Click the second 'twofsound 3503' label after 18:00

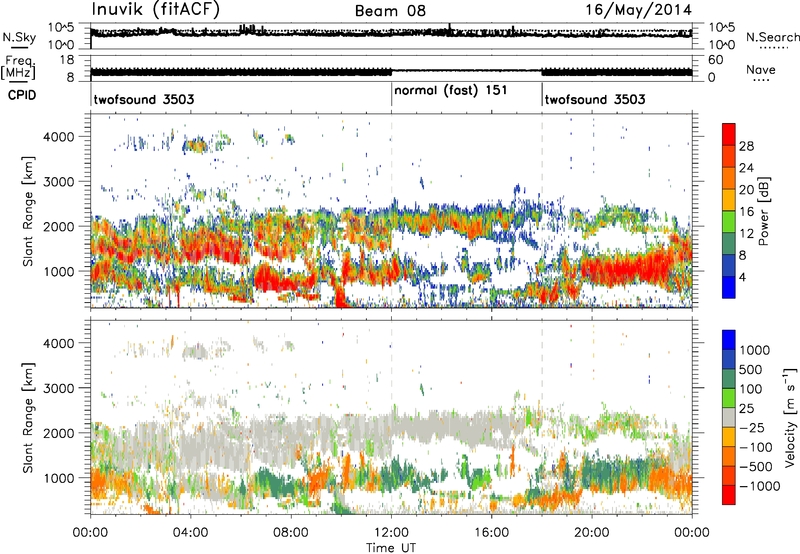pyautogui.click(x=595, y=99)
